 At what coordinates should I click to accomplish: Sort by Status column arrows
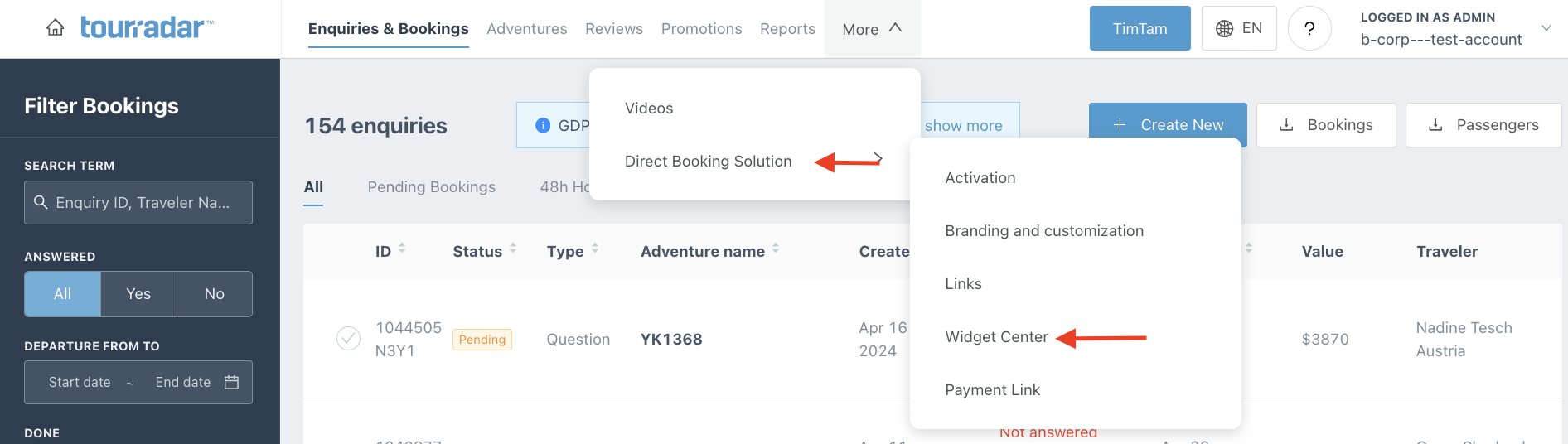[x=513, y=248]
